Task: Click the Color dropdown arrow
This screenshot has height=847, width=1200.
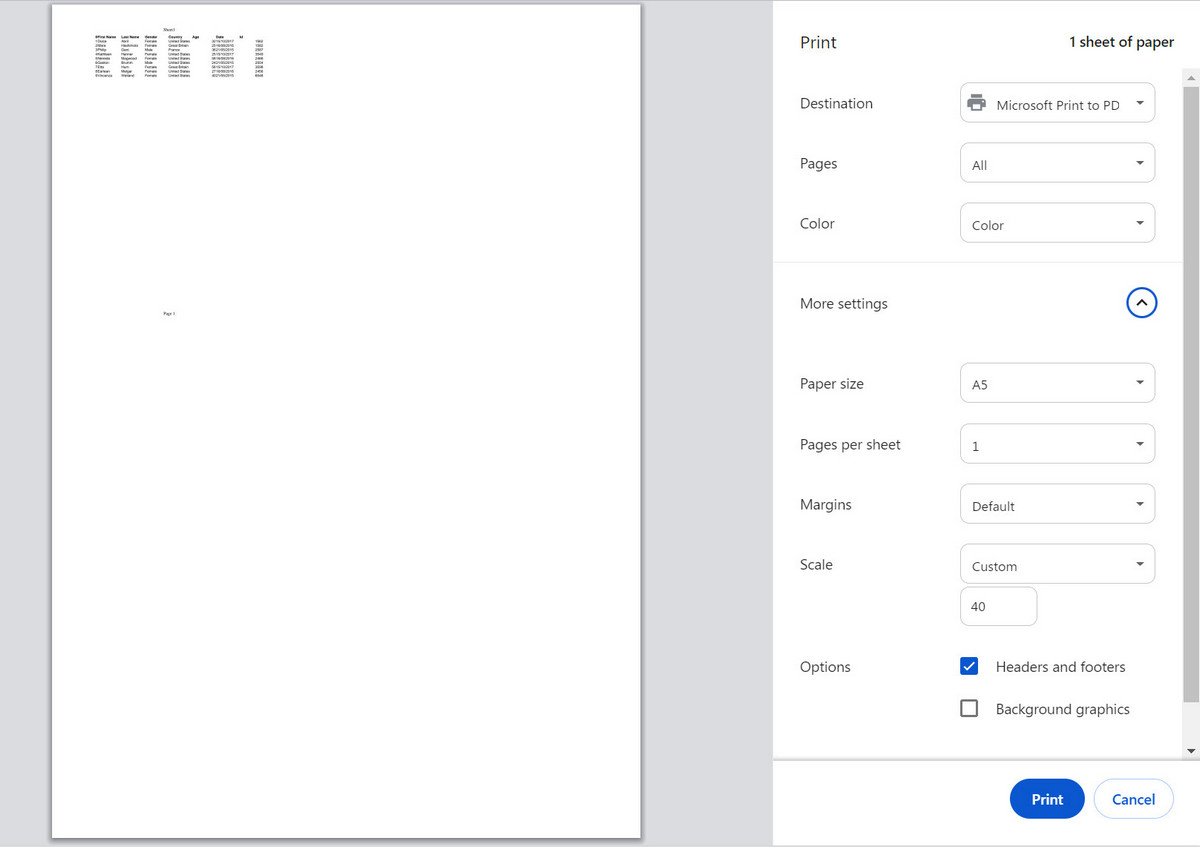Action: point(1138,222)
